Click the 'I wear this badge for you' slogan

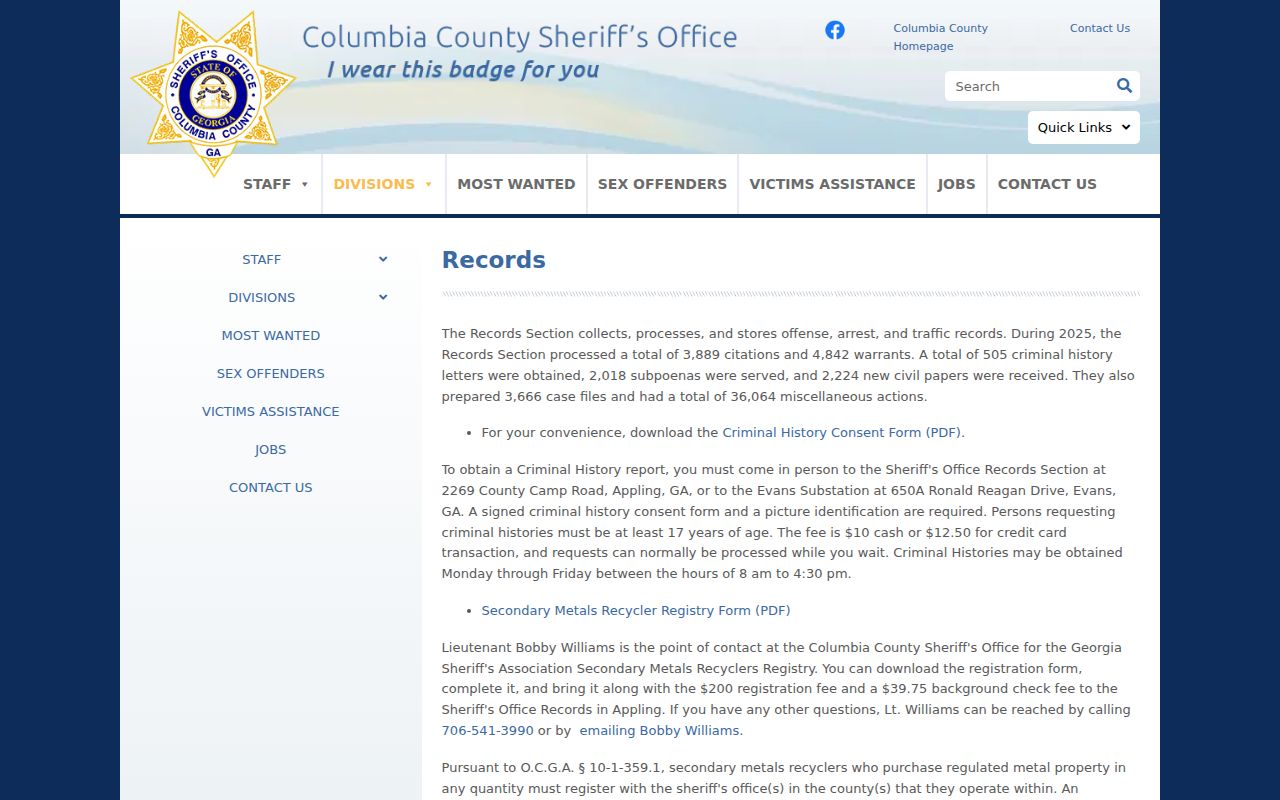coord(463,69)
